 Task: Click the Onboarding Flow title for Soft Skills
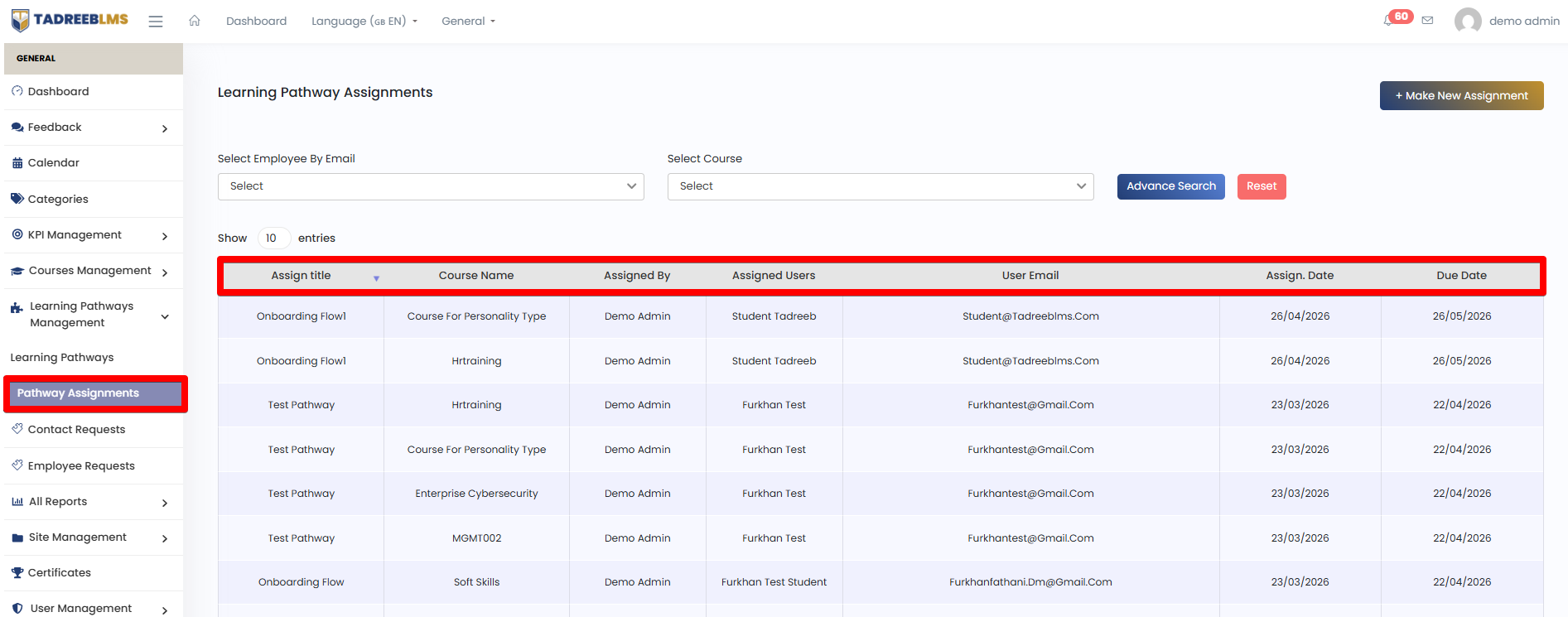[x=301, y=582]
